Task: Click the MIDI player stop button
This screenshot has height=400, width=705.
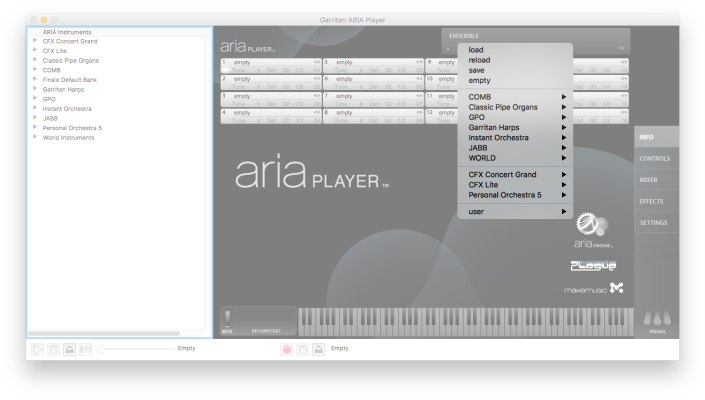Action: pos(54,349)
